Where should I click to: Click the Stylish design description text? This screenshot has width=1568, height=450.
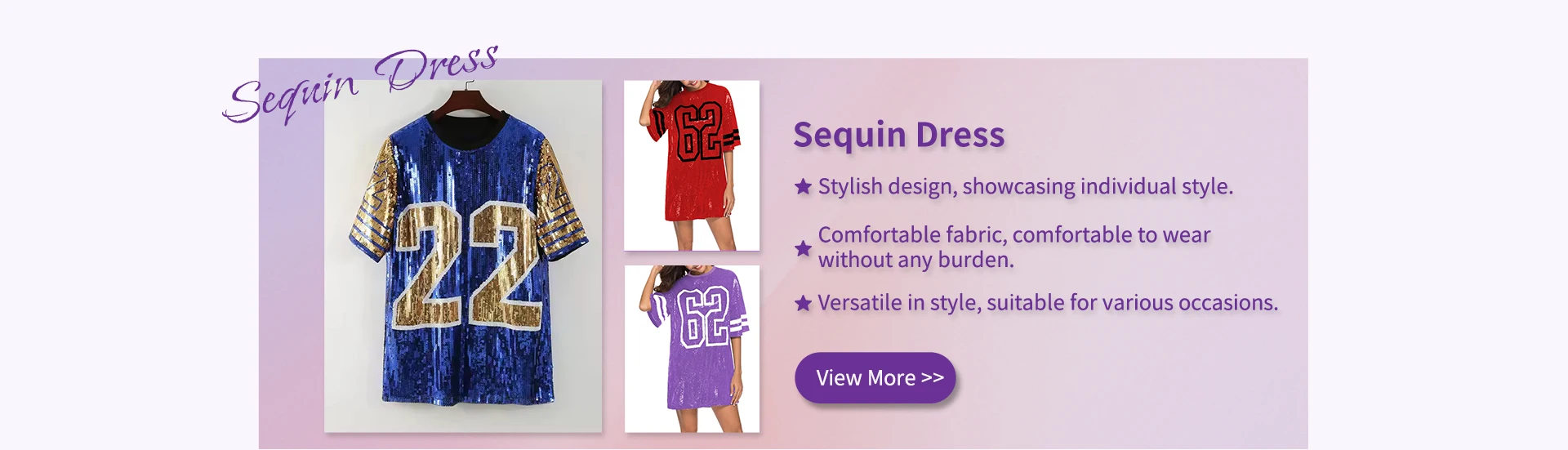[x=1026, y=187]
